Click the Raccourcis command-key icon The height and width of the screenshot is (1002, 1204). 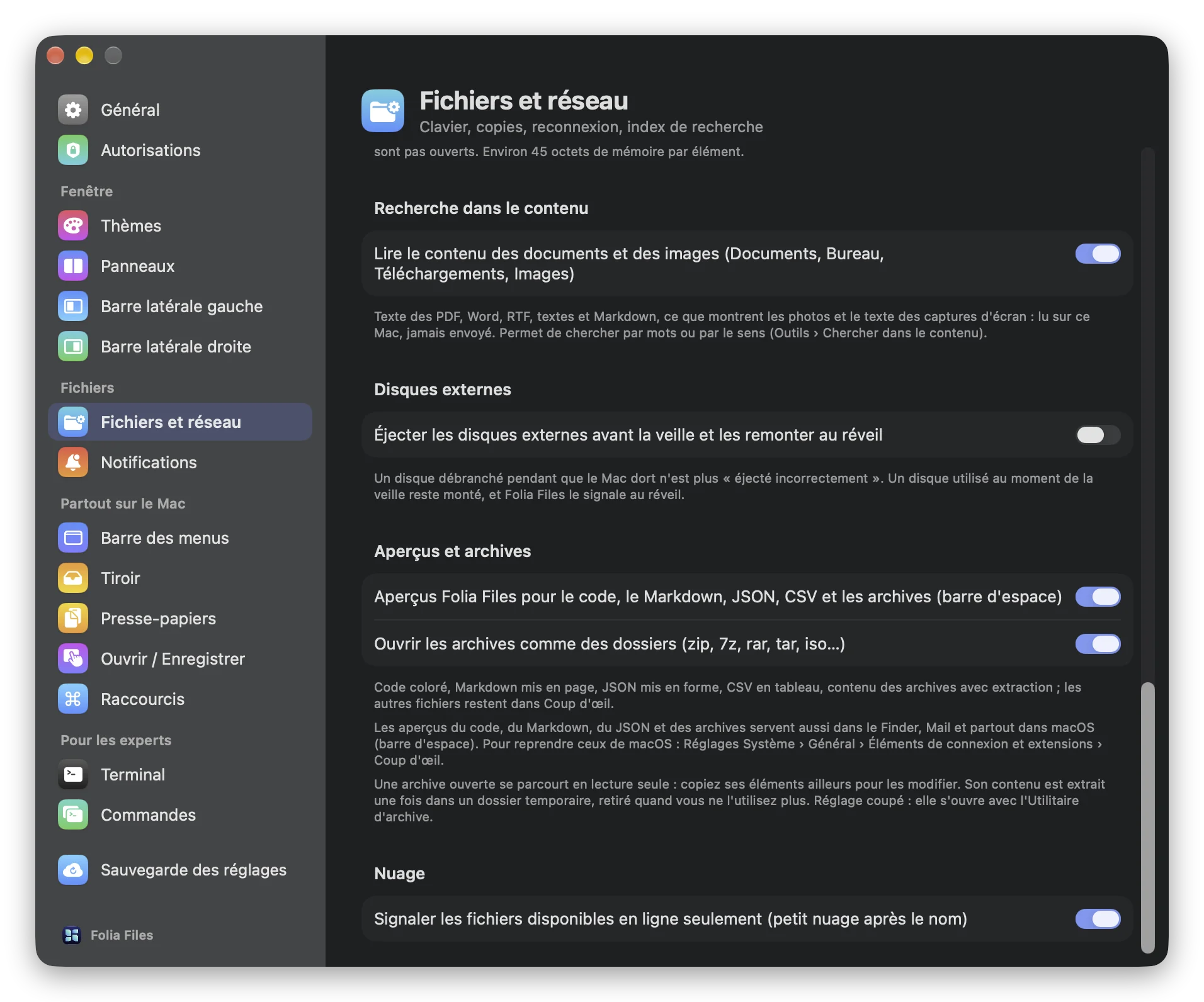point(73,699)
